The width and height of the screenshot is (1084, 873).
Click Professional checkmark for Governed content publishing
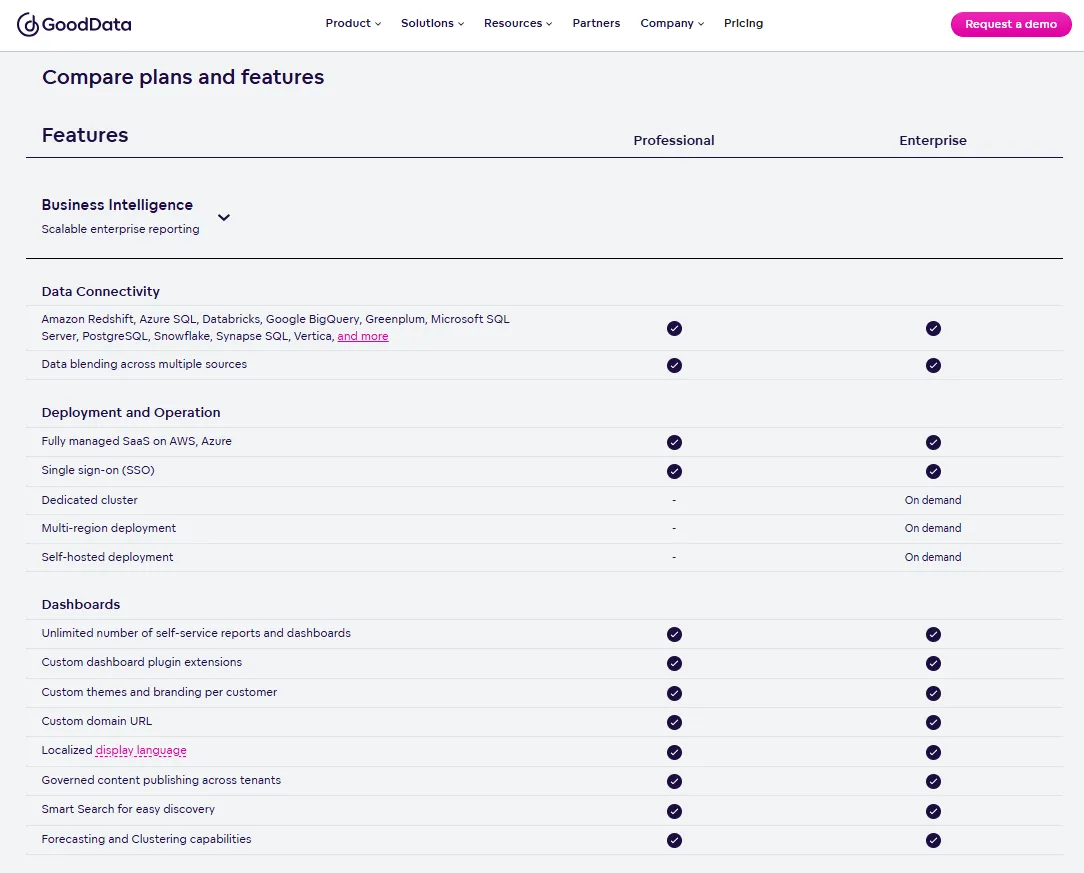pos(674,781)
